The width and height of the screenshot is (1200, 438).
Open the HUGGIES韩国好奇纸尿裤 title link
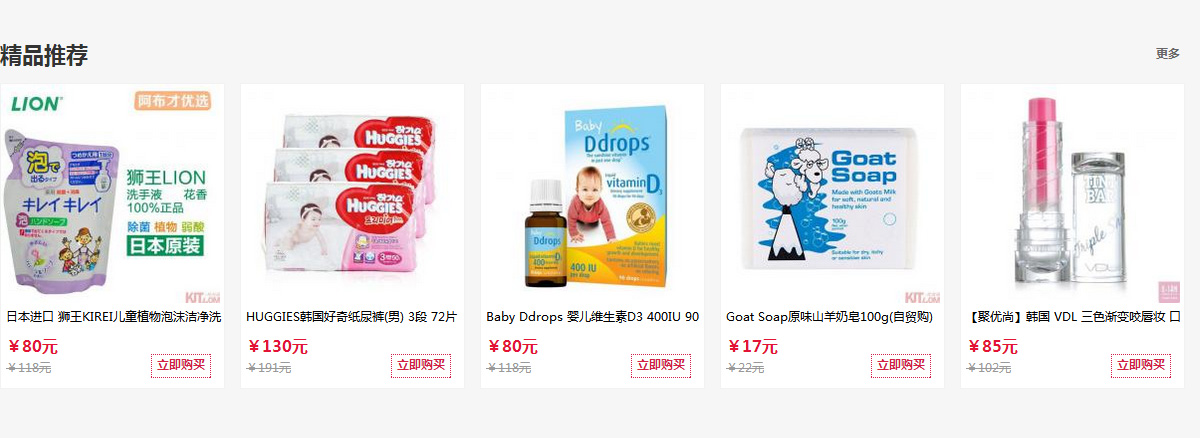click(x=351, y=317)
